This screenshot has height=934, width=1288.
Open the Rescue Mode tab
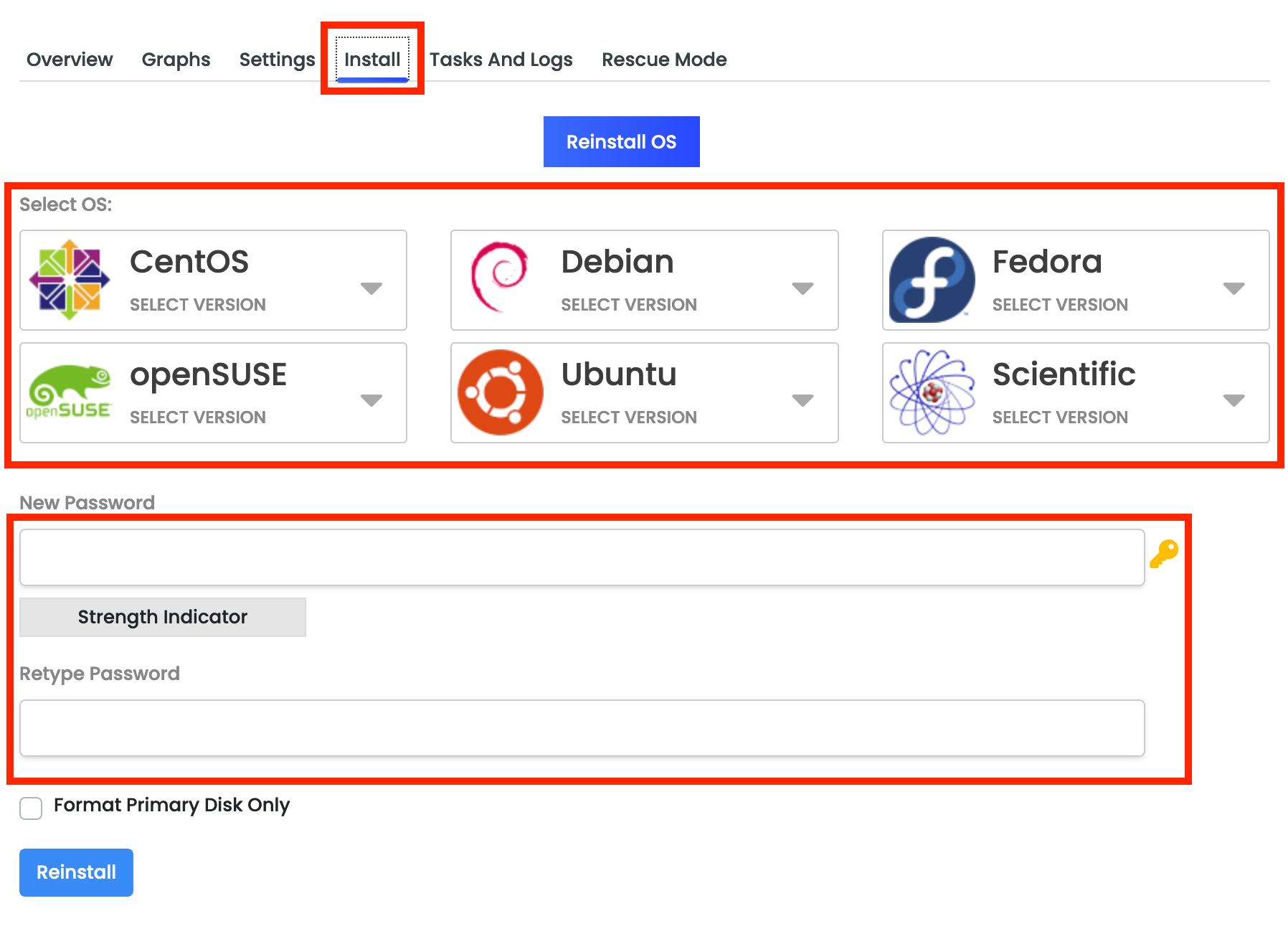pos(664,60)
